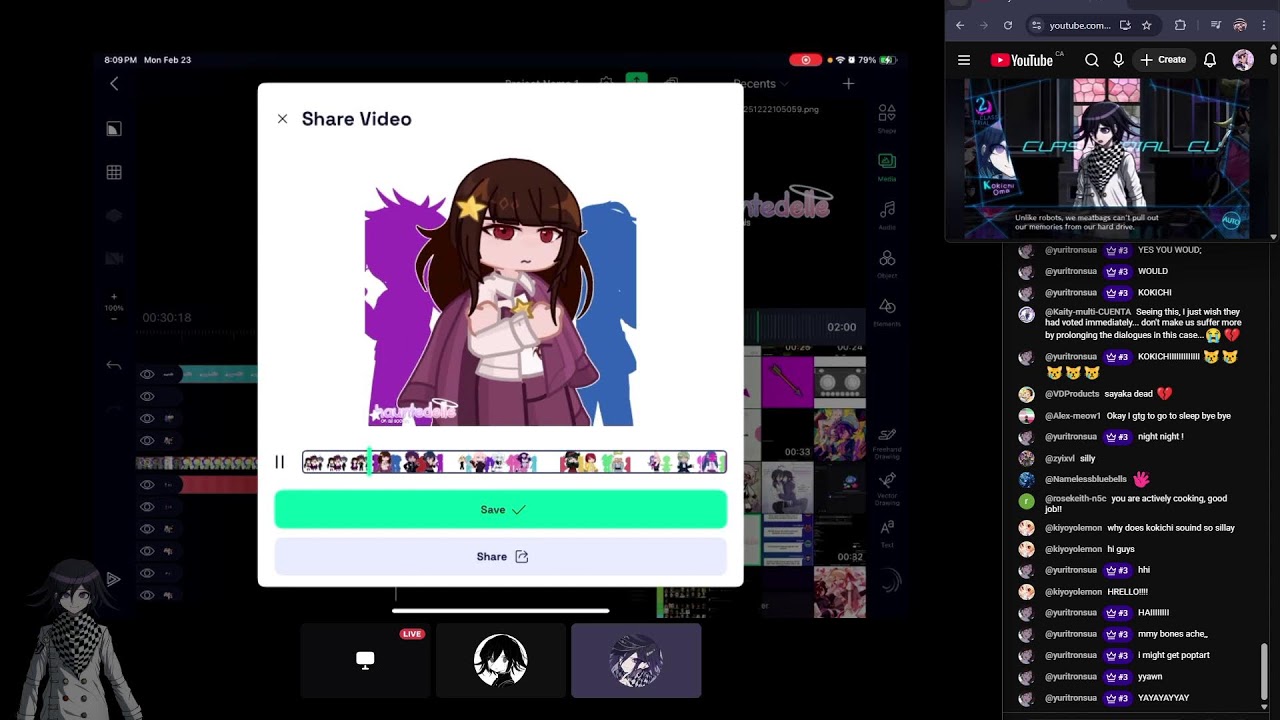Pause the Share Video preview playback
Viewport: 1280px width, 720px height.
click(279, 462)
